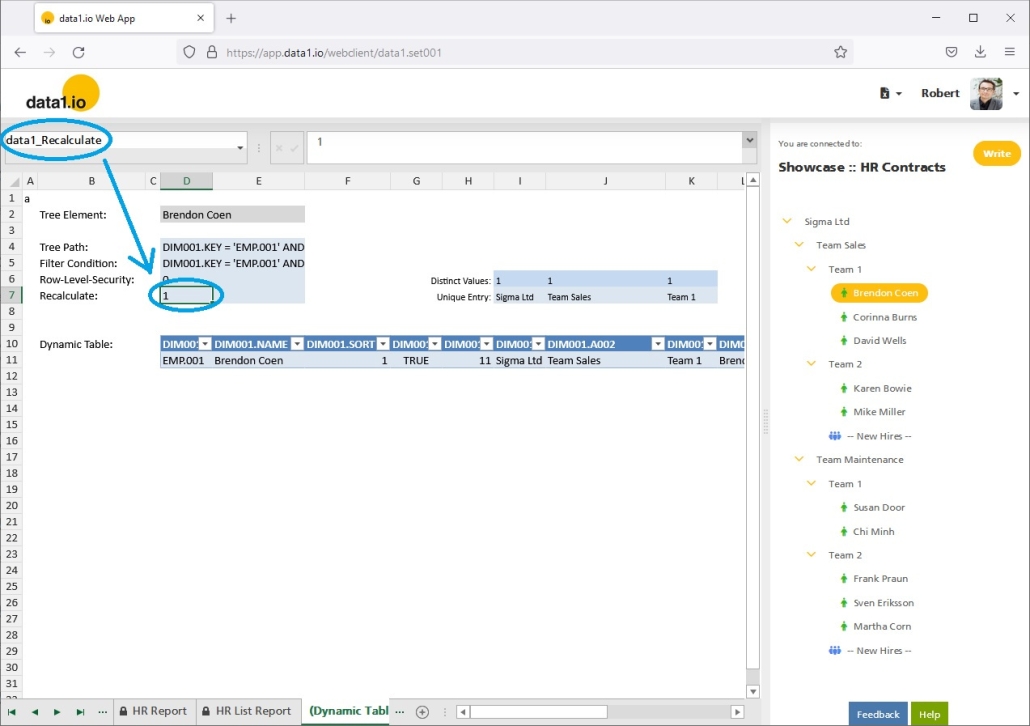Open the Feedback button
This screenshot has height=726, width=1030.
pyautogui.click(x=878, y=714)
